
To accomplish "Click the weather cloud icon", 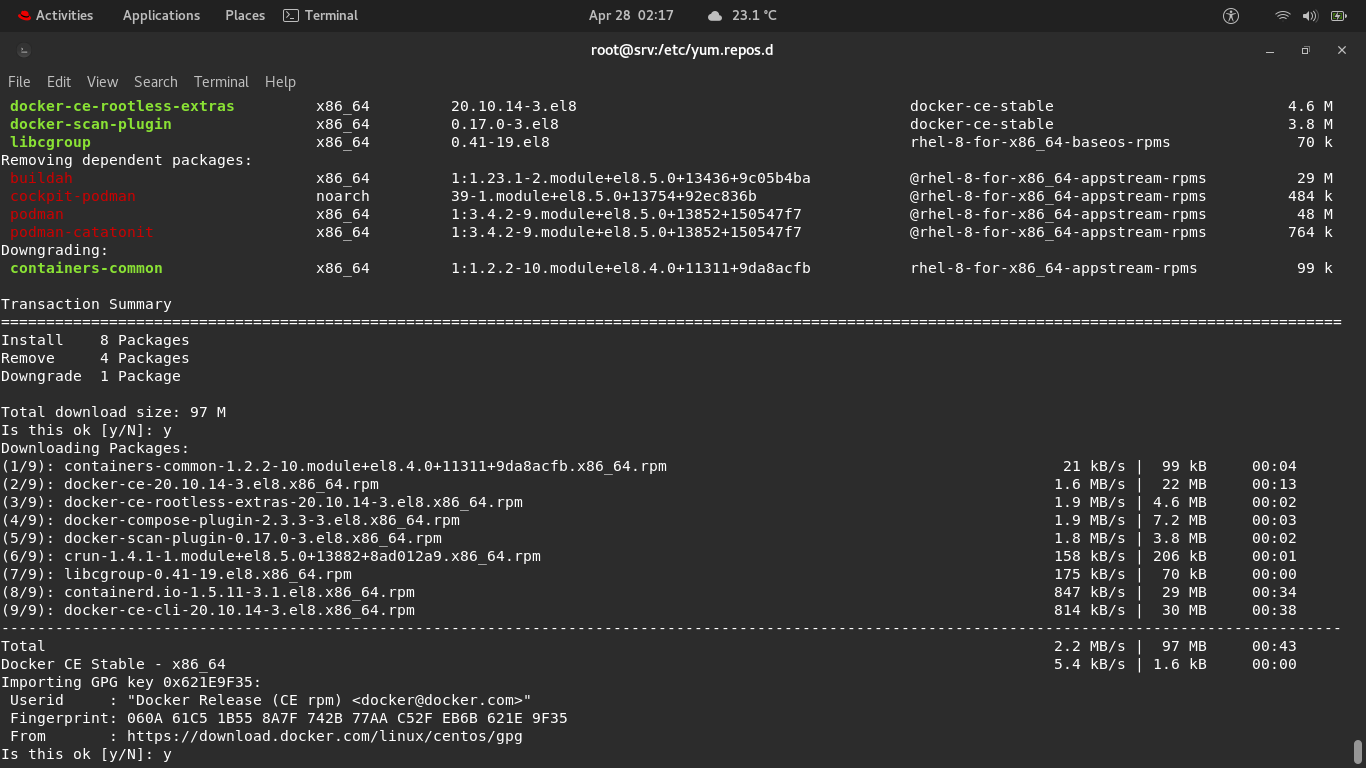I will pos(714,15).
